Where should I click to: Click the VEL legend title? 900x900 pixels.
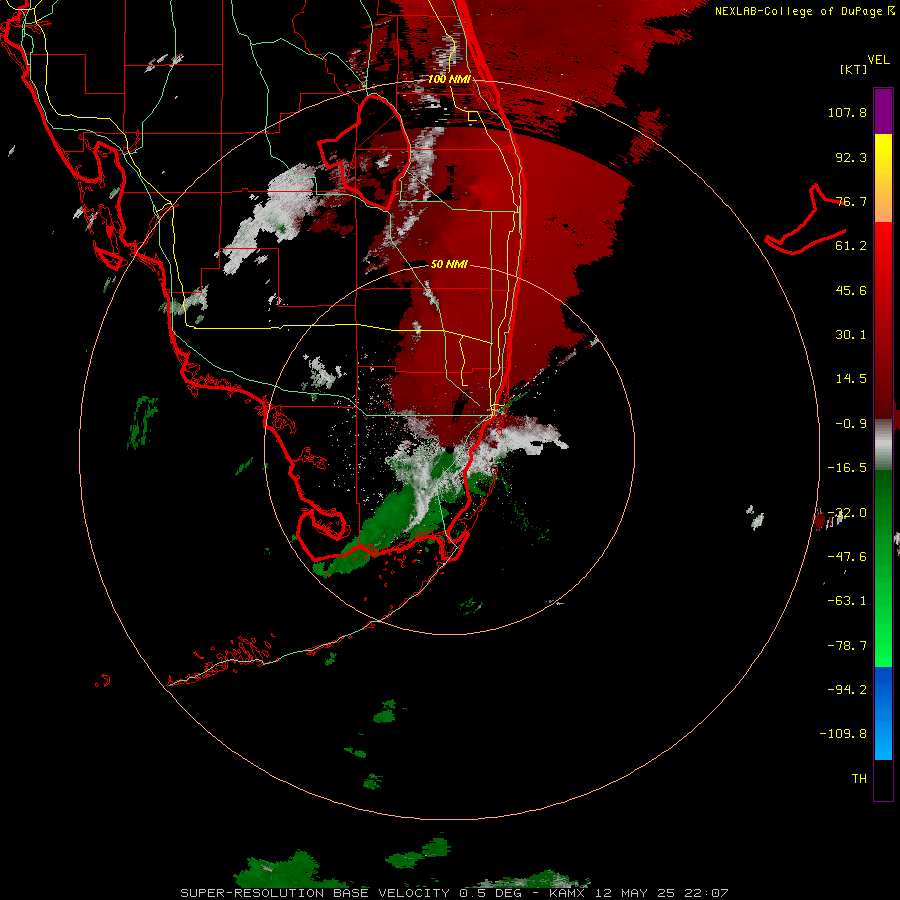click(878, 60)
